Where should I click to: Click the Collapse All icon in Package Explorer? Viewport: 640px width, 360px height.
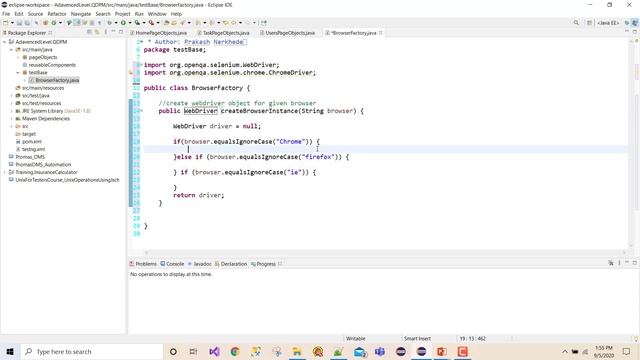click(89, 32)
